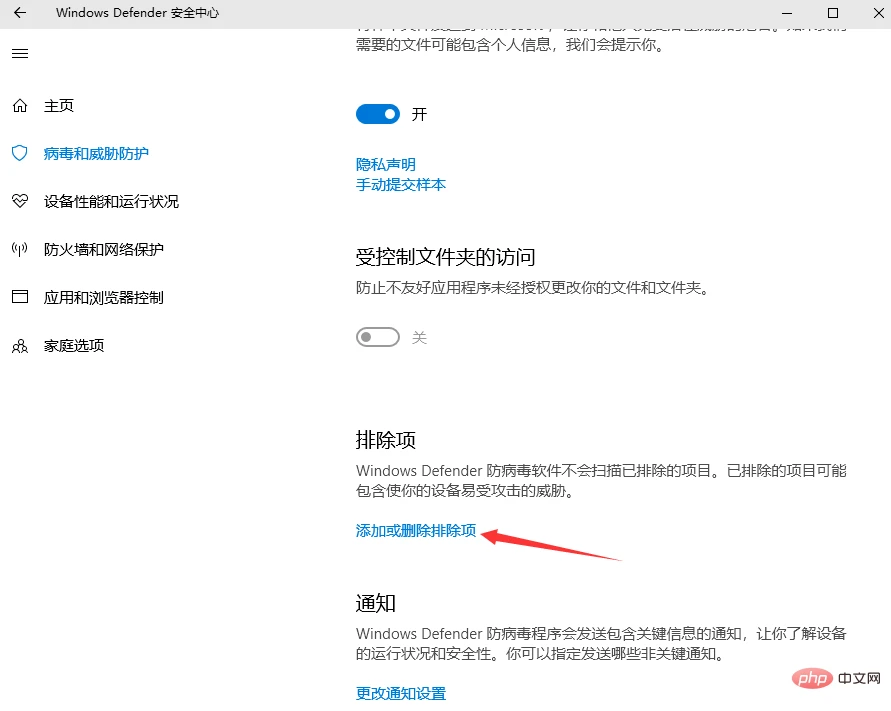Click the family icon for 家庭选项
Viewport: 891px width, 711px height.
pyautogui.click(x=20, y=346)
